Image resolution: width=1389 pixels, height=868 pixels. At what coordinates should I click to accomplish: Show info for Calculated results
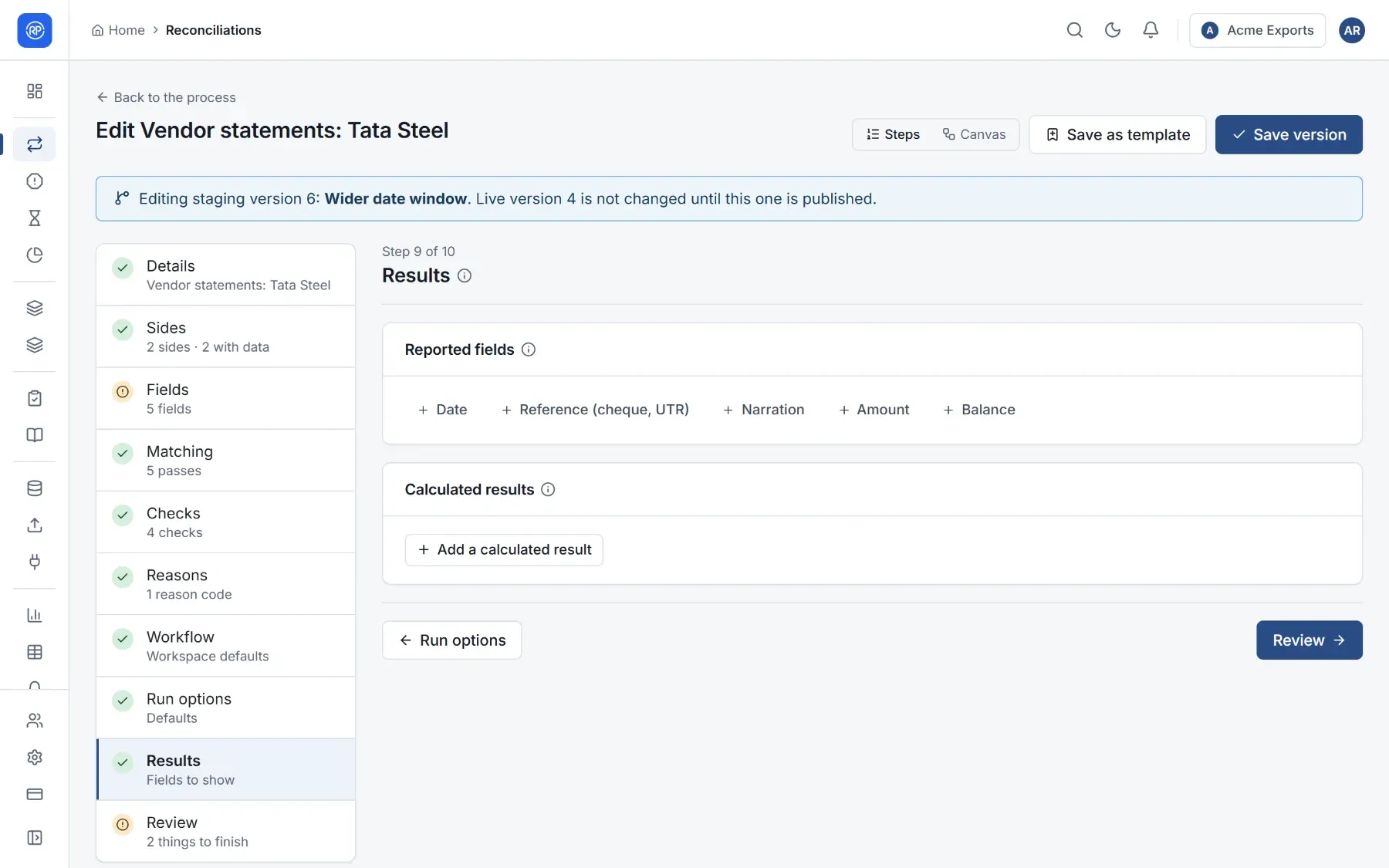pos(548,489)
